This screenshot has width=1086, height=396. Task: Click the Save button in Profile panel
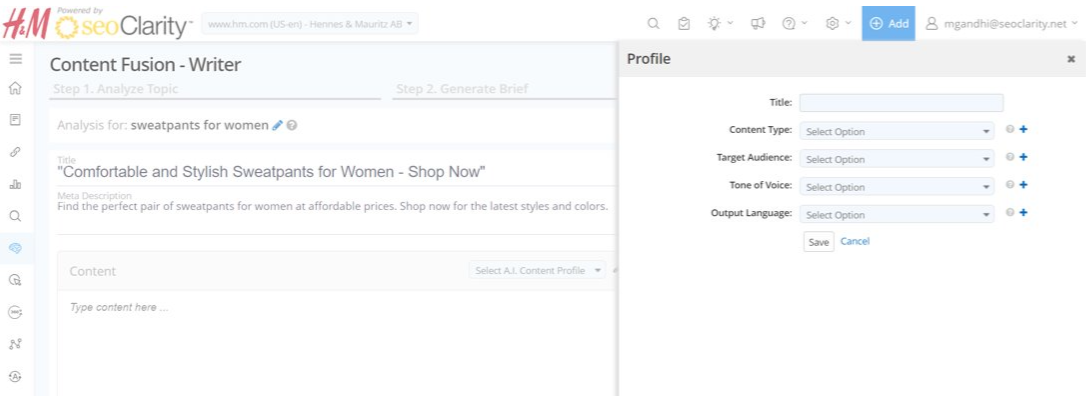819,242
